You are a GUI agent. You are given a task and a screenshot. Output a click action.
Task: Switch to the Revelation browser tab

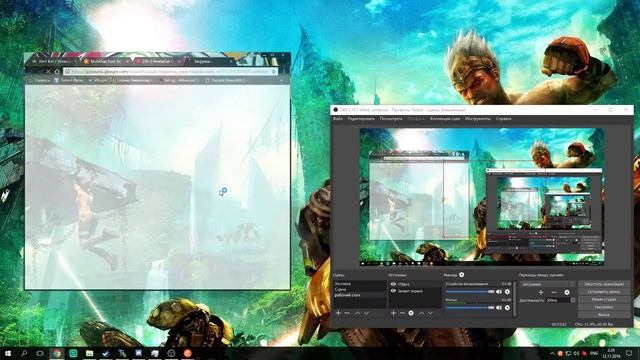click(157, 61)
